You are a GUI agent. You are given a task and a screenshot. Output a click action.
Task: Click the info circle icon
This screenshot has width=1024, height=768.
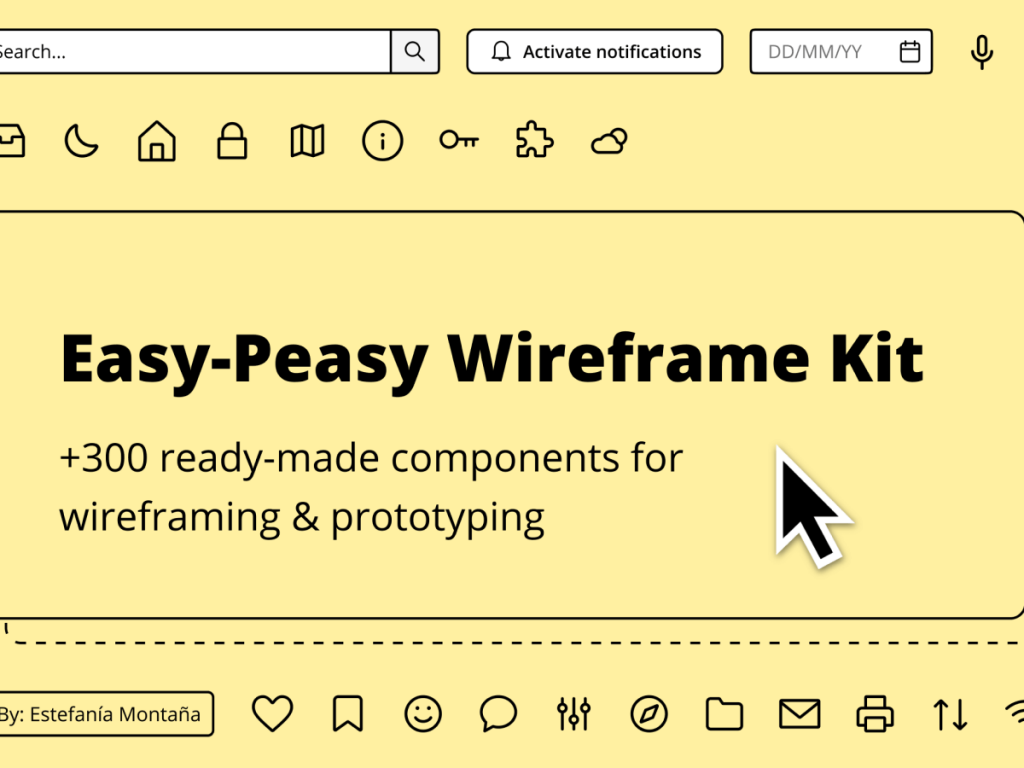point(382,141)
